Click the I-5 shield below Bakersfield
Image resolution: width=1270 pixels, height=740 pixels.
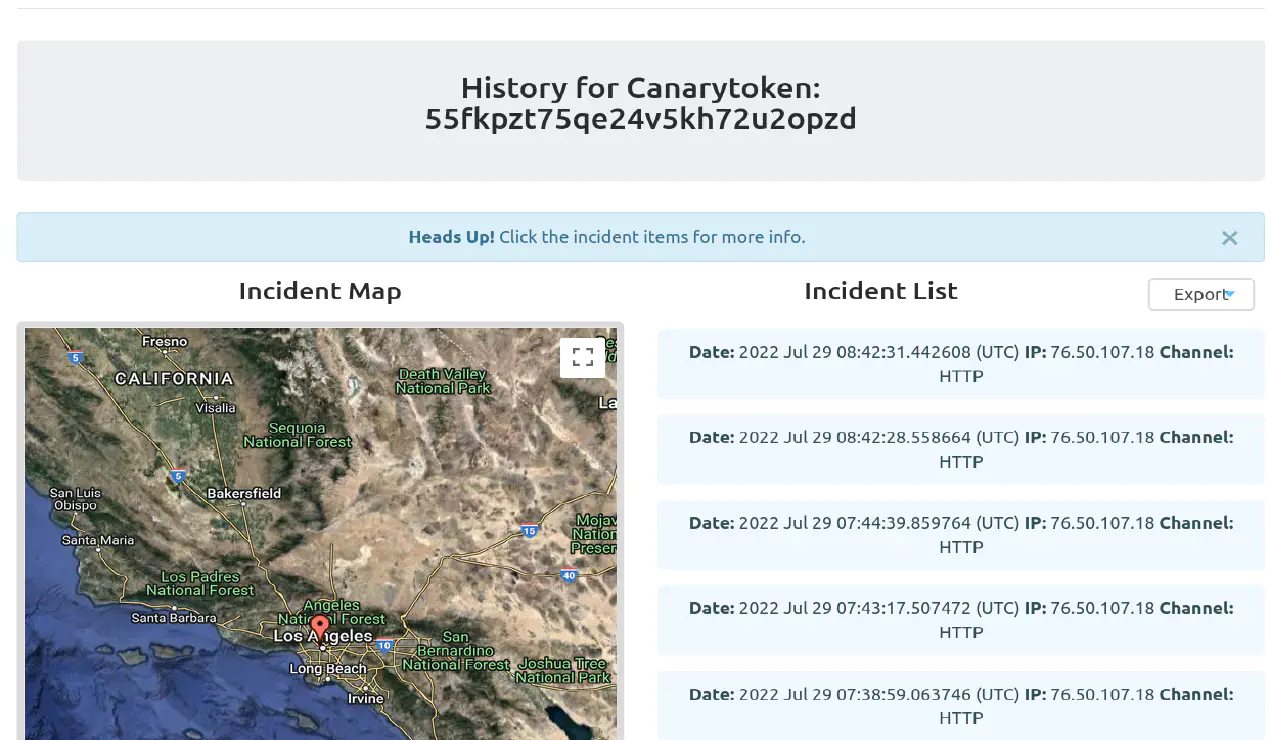pyautogui.click(x=178, y=477)
